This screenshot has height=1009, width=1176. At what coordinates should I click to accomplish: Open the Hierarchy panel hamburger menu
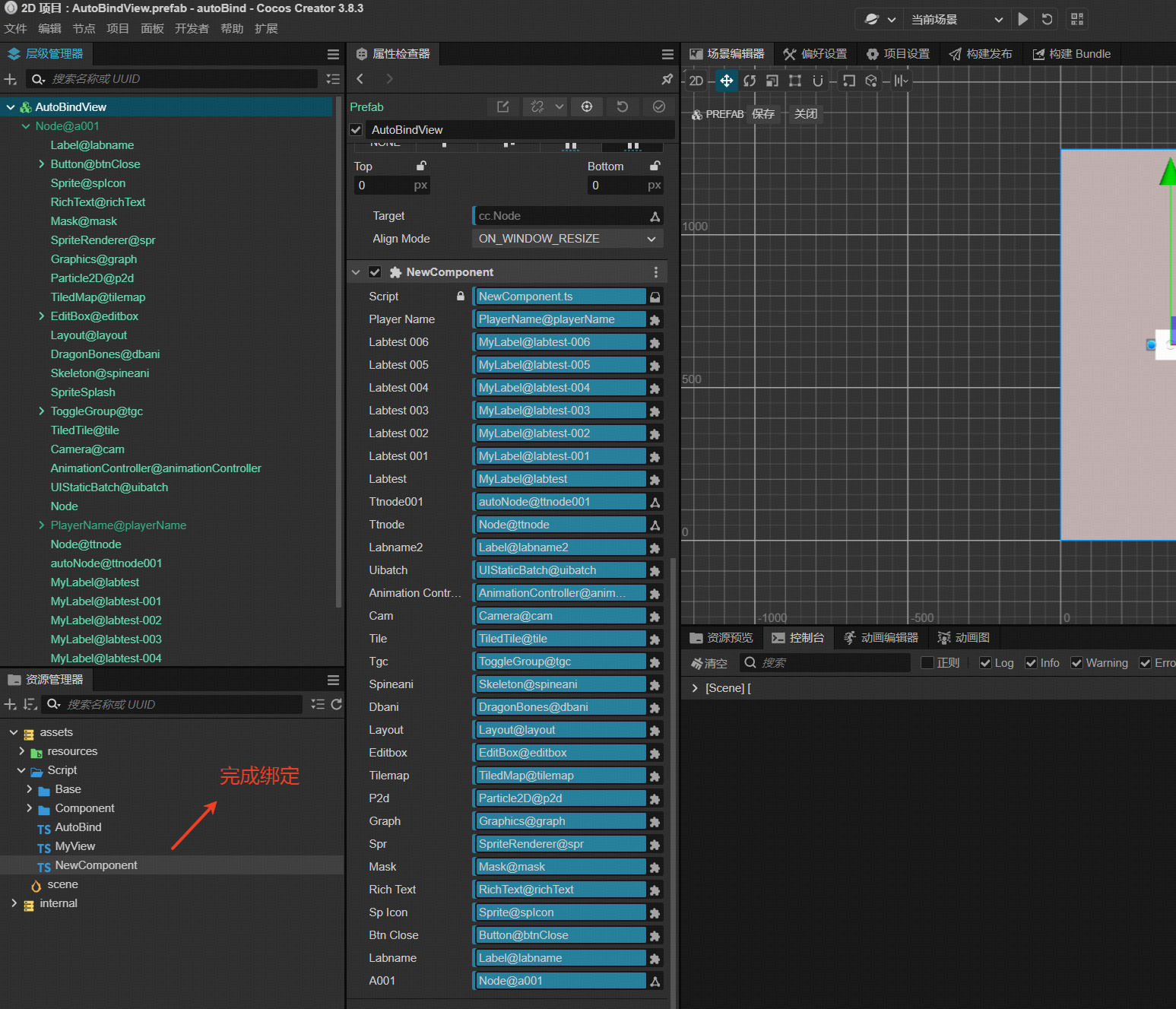click(333, 54)
